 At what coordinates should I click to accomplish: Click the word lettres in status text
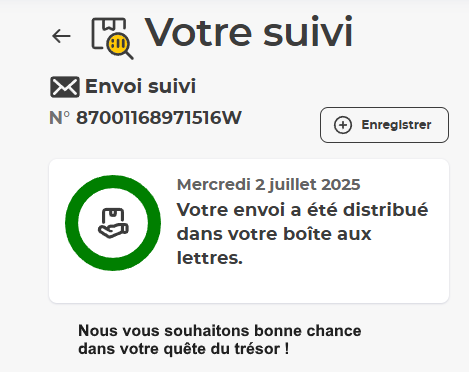tap(210, 258)
